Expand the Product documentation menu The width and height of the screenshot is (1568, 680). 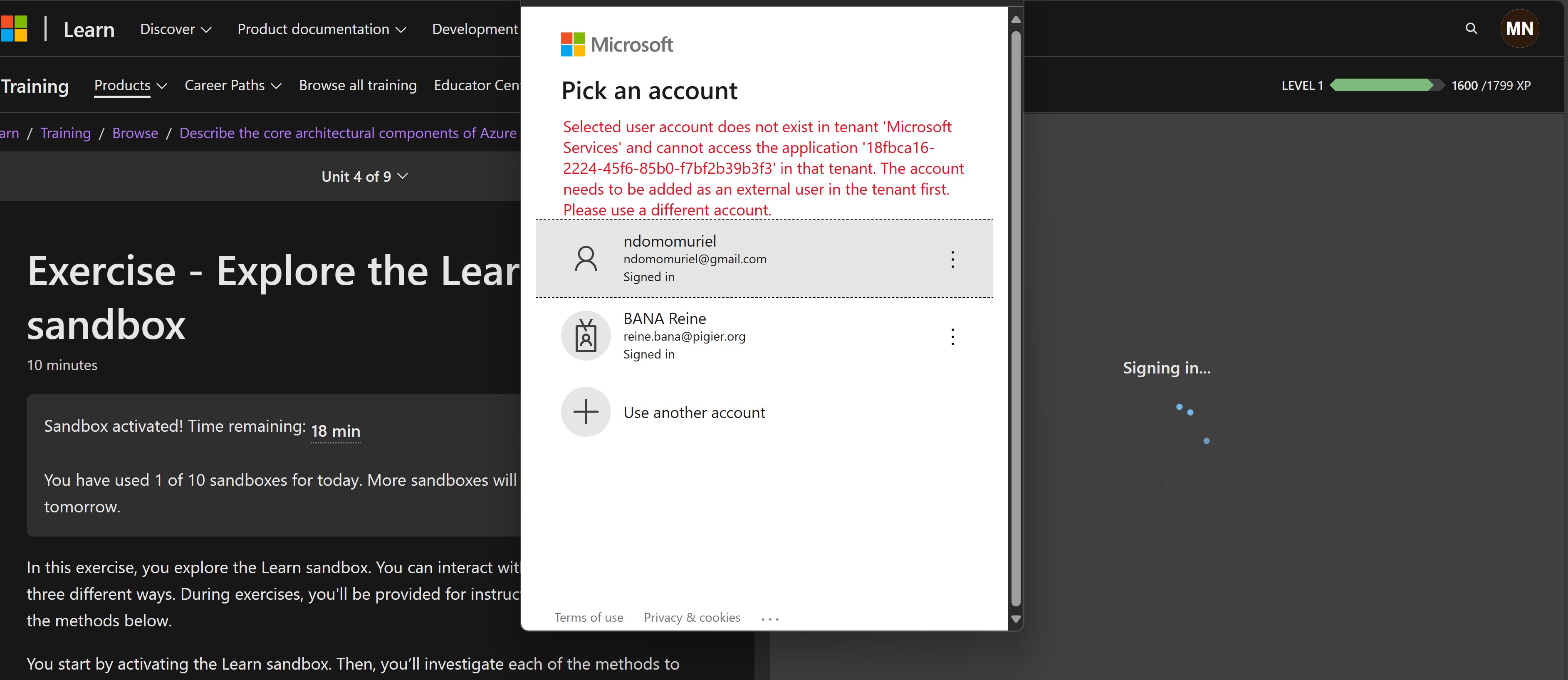322,29
